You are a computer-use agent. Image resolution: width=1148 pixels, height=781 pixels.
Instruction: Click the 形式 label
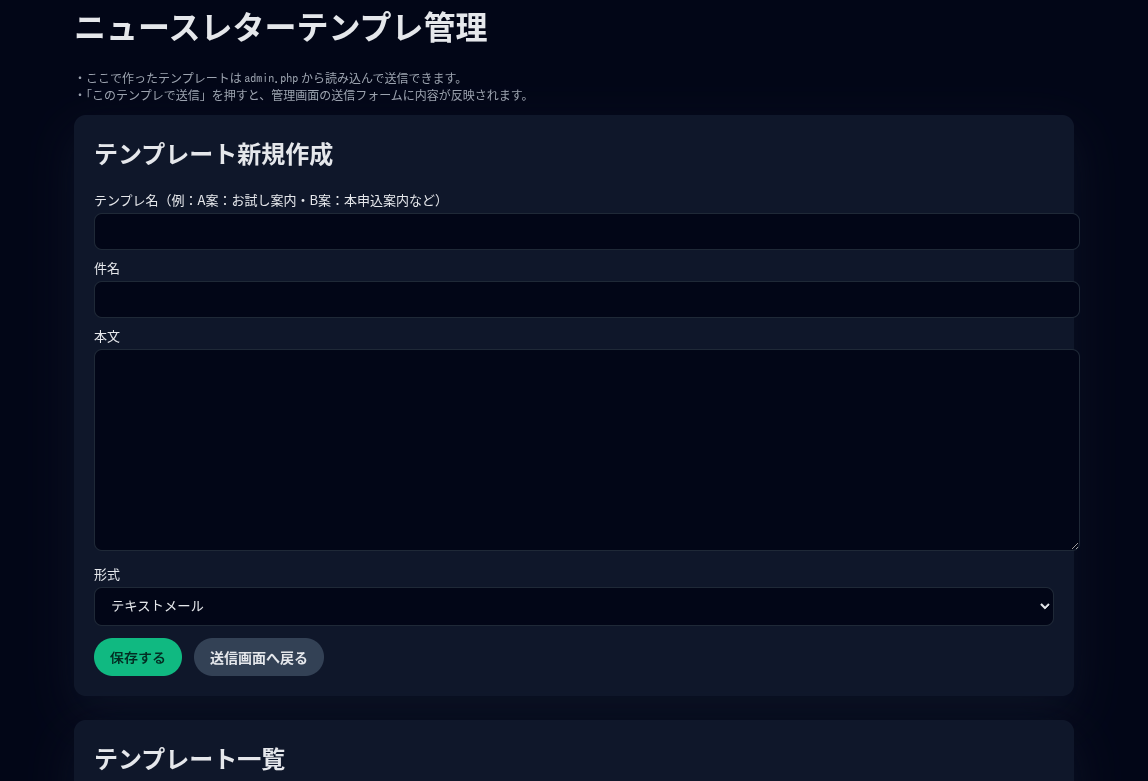107,574
